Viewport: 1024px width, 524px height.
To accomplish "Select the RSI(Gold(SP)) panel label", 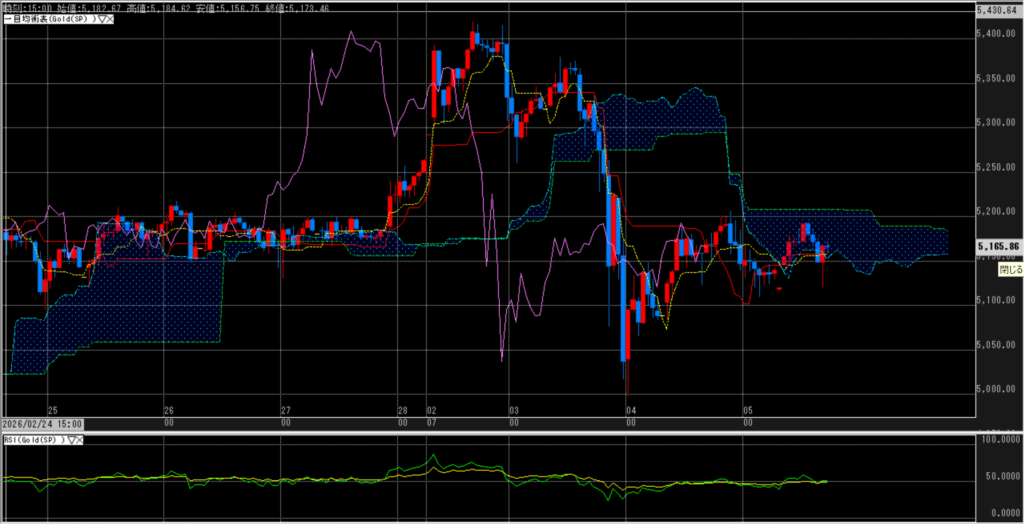I will point(32,439).
